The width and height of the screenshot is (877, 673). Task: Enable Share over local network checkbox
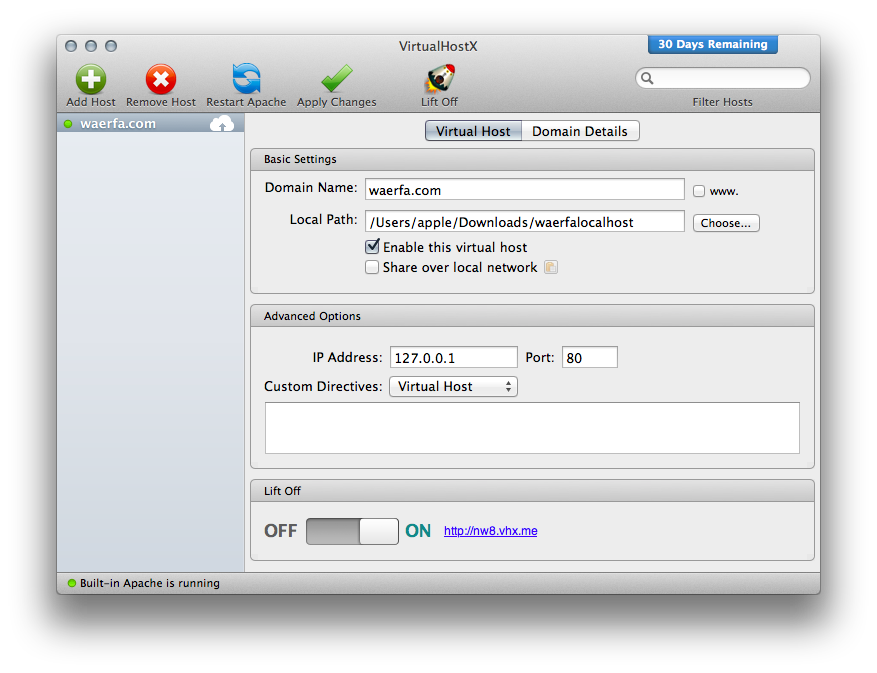click(372, 267)
